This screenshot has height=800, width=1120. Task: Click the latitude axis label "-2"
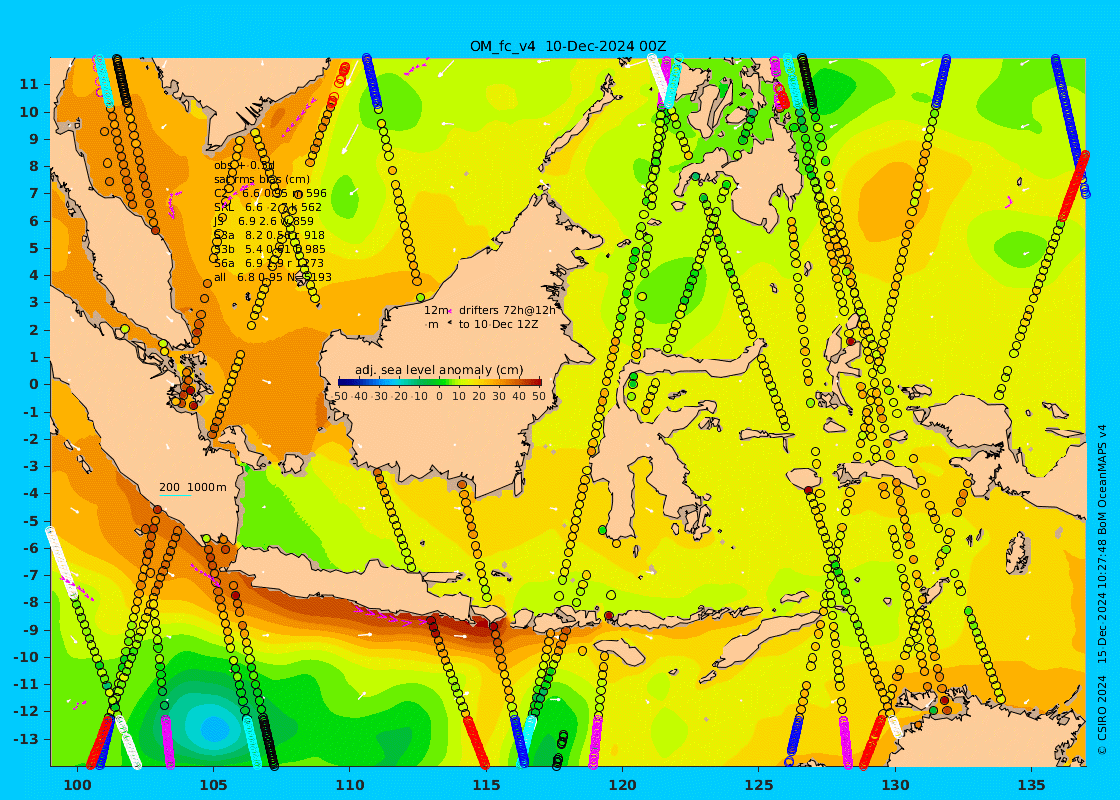click(30, 439)
